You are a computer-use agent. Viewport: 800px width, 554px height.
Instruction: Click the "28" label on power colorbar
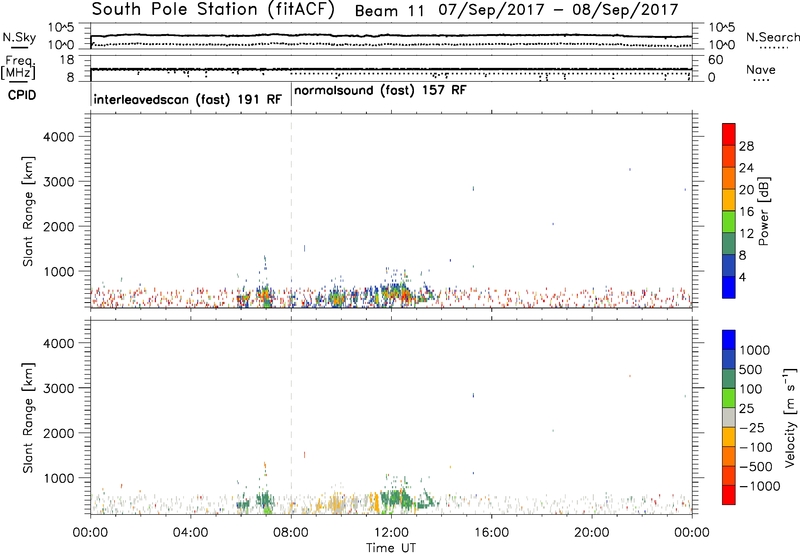point(746,146)
